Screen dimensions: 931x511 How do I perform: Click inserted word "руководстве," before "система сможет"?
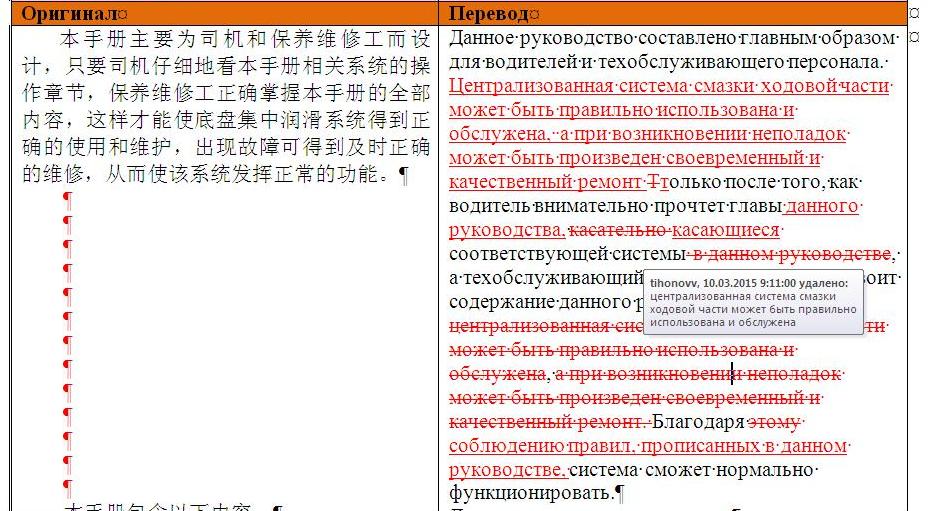click(507, 470)
